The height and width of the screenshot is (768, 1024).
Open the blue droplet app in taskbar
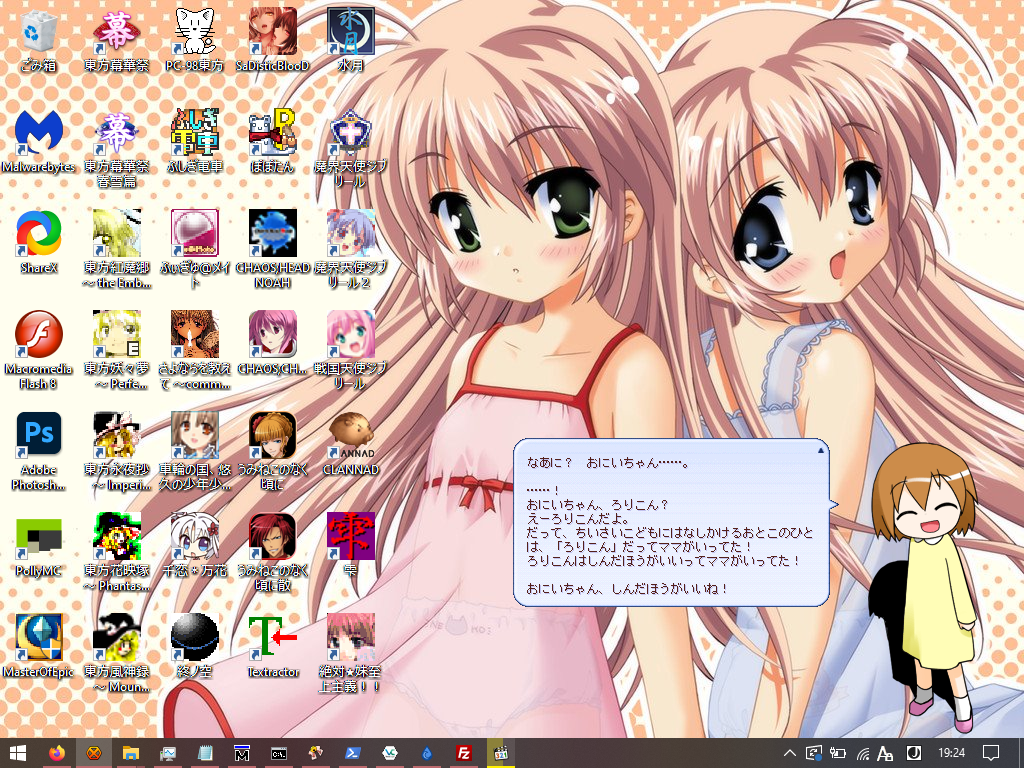(x=427, y=753)
